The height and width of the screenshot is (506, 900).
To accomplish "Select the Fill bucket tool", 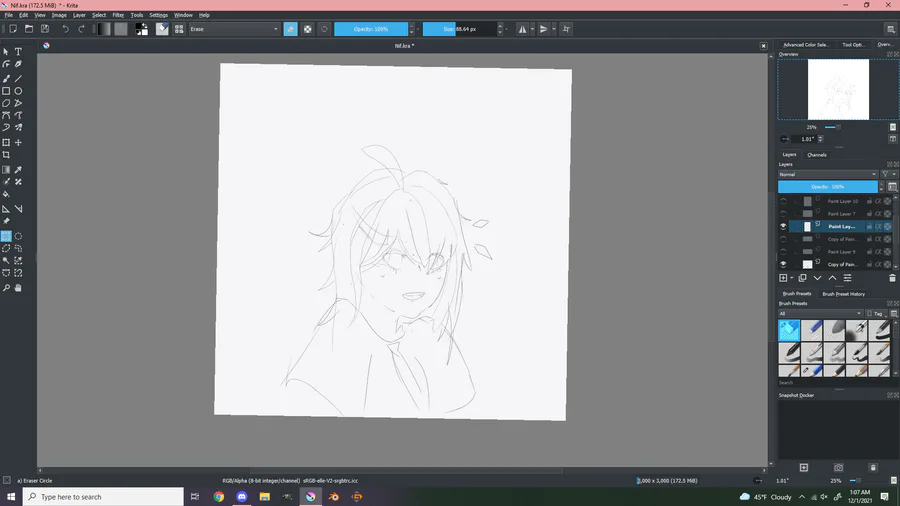I will tap(6, 194).
